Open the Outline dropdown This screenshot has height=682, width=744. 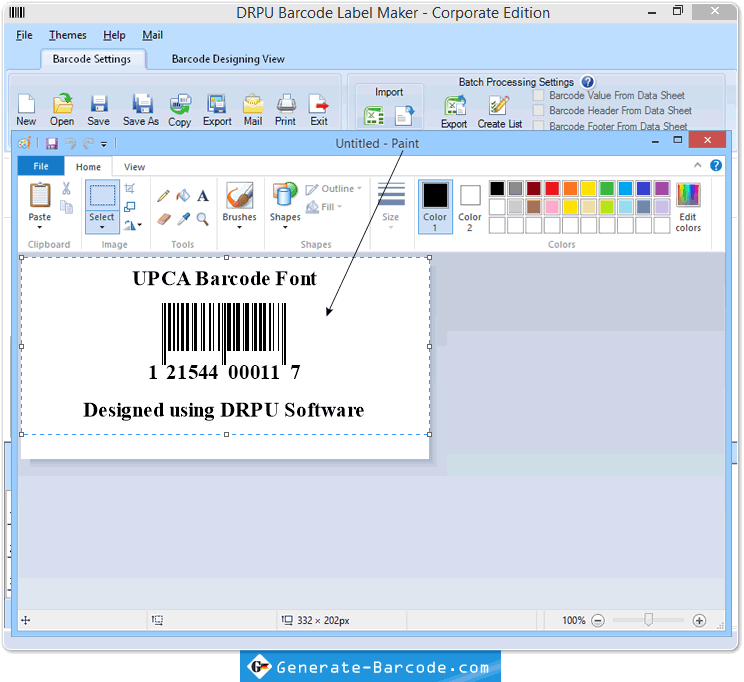[334, 189]
